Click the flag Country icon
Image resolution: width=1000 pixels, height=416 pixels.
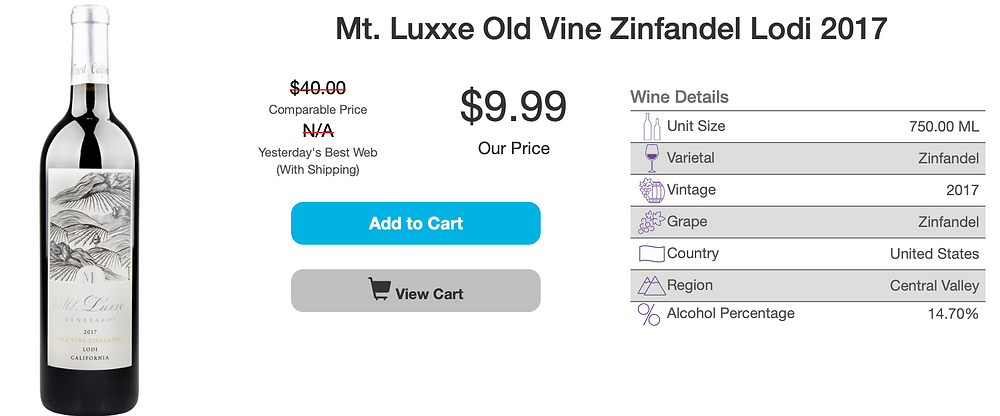(651, 254)
